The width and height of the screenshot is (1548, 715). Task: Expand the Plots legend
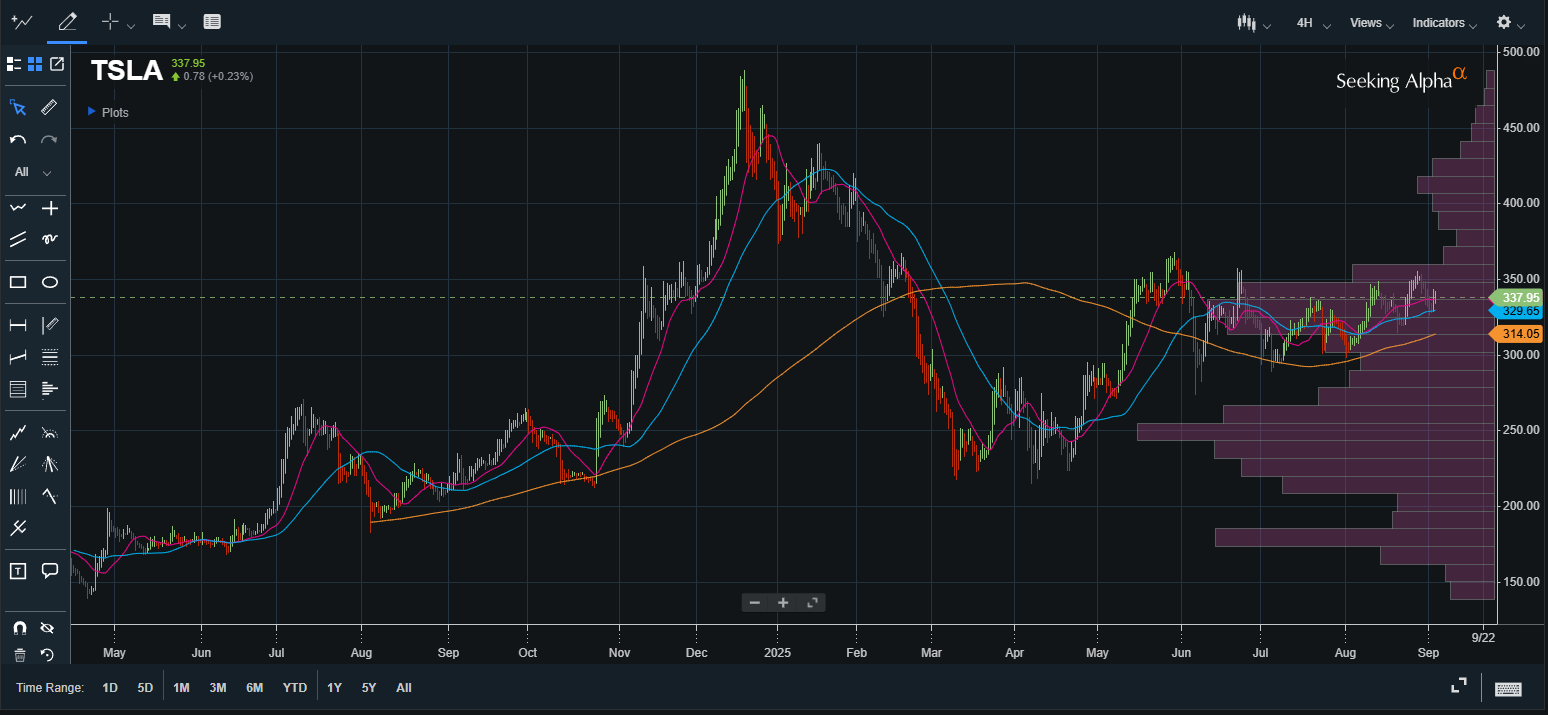pos(108,113)
